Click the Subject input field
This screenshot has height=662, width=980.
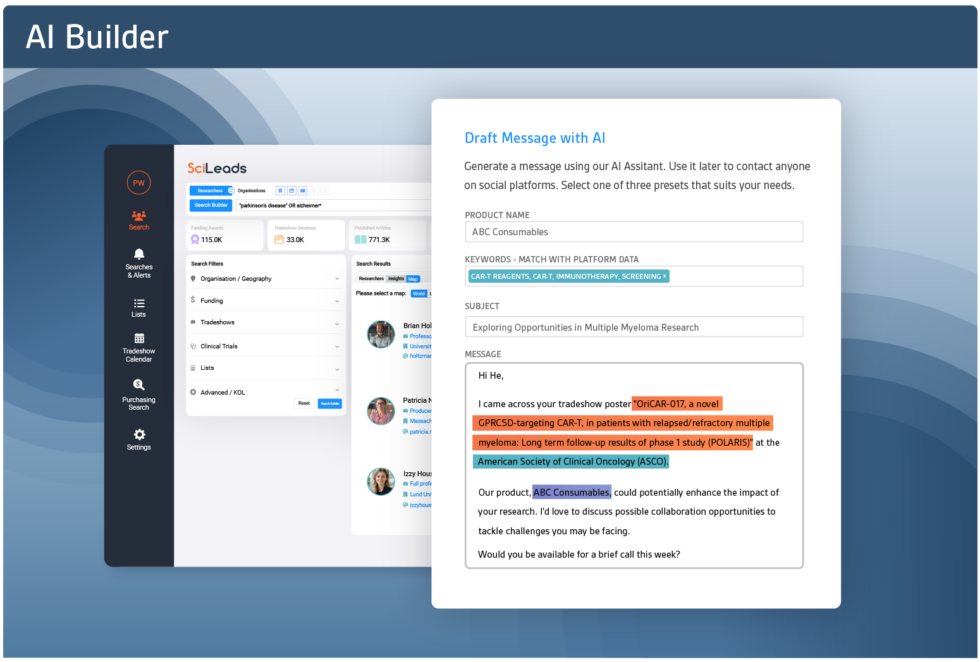(x=634, y=326)
